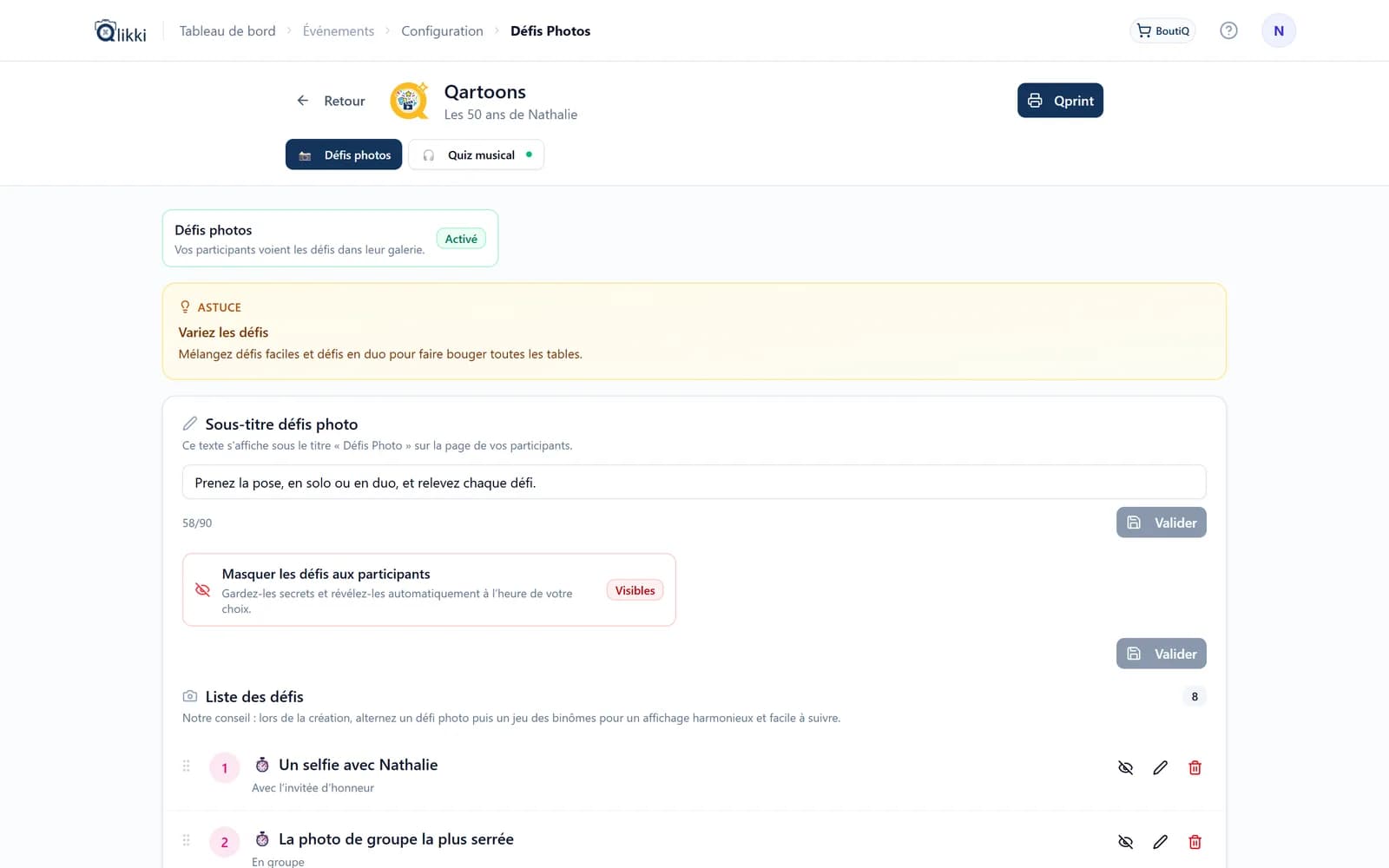Toggle the 'Activé' status of Défis photos

pyautogui.click(x=461, y=239)
